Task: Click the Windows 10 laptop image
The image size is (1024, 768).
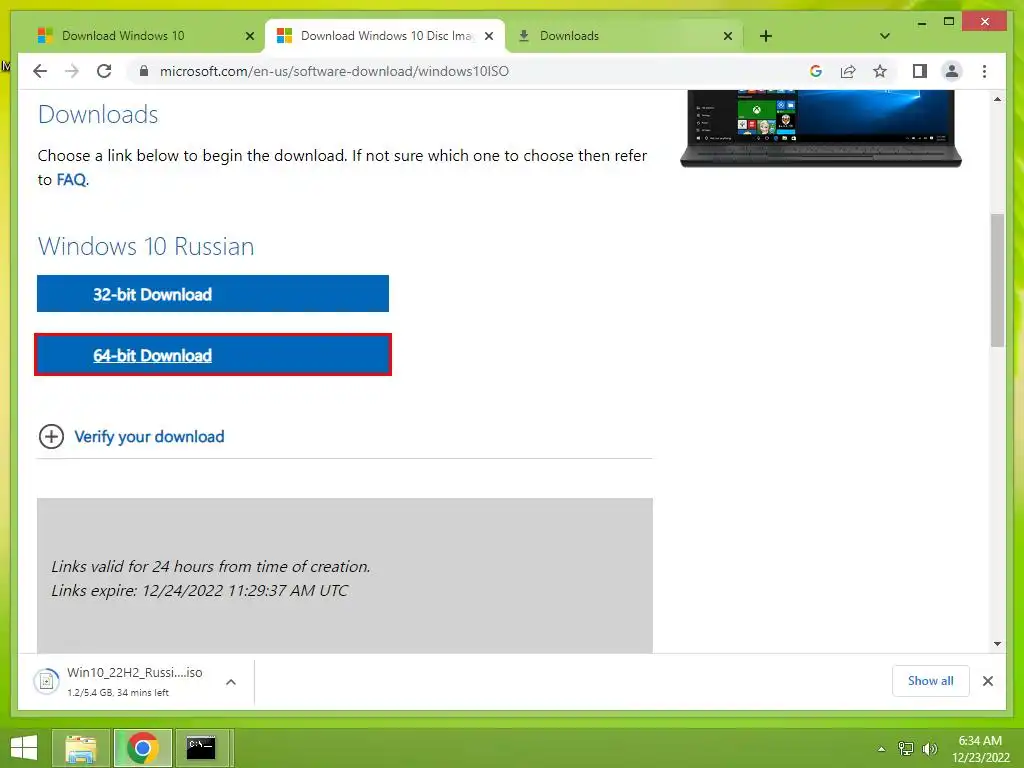Action: (820, 129)
